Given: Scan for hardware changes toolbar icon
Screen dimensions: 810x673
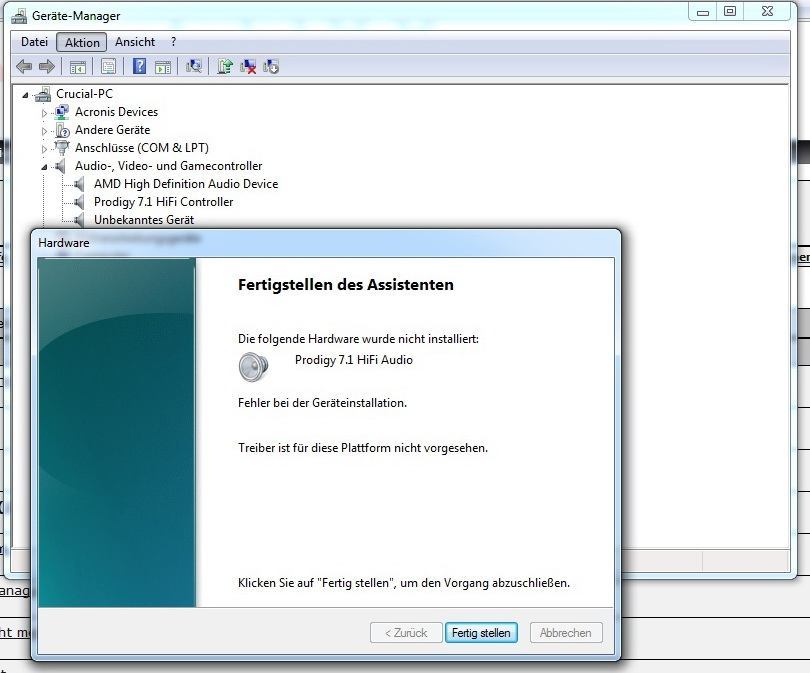Looking at the screenshot, I should (194, 66).
